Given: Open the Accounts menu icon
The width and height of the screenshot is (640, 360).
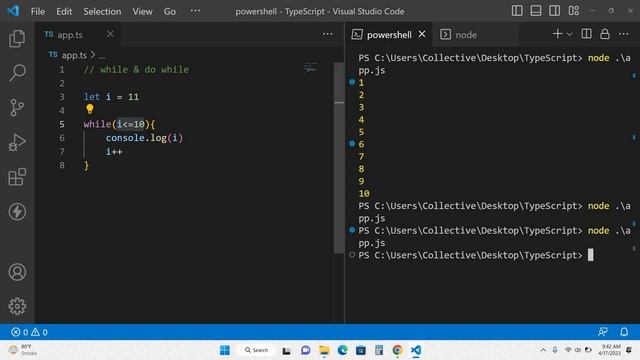Looking at the screenshot, I should 17,272.
